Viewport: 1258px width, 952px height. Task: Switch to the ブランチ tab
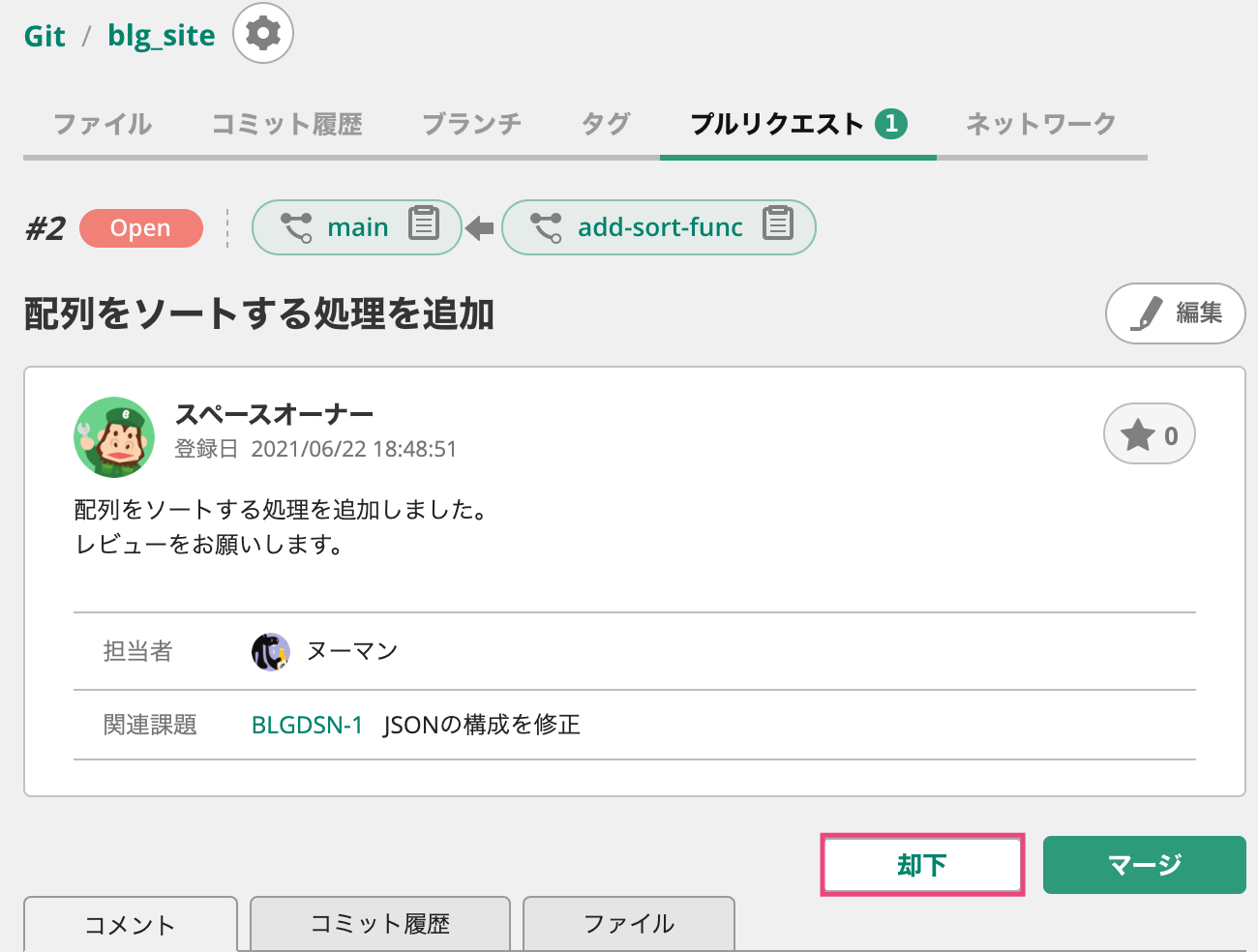471,124
